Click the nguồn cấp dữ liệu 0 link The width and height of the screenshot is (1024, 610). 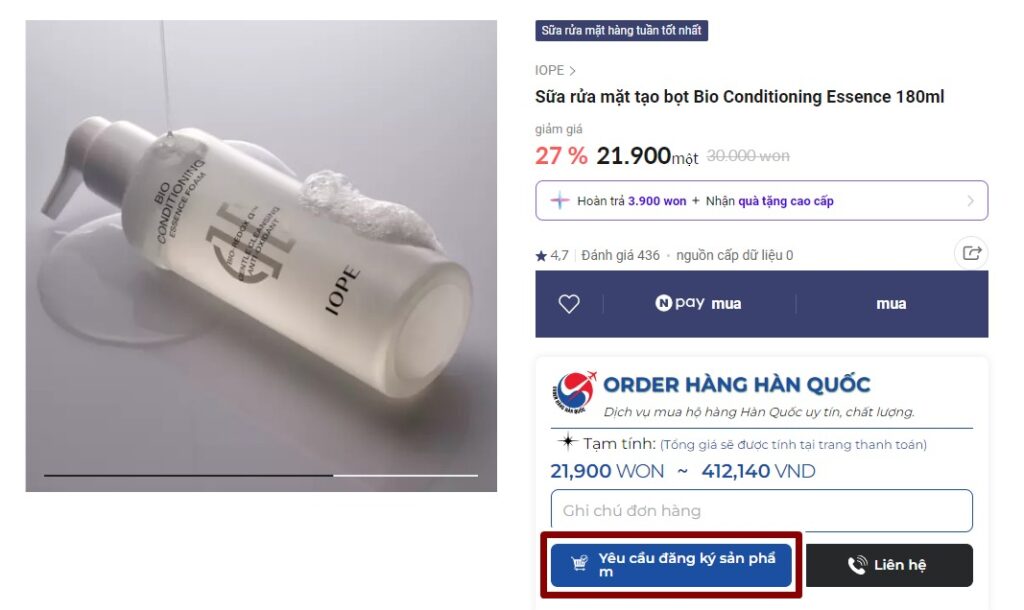[x=734, y=255]
